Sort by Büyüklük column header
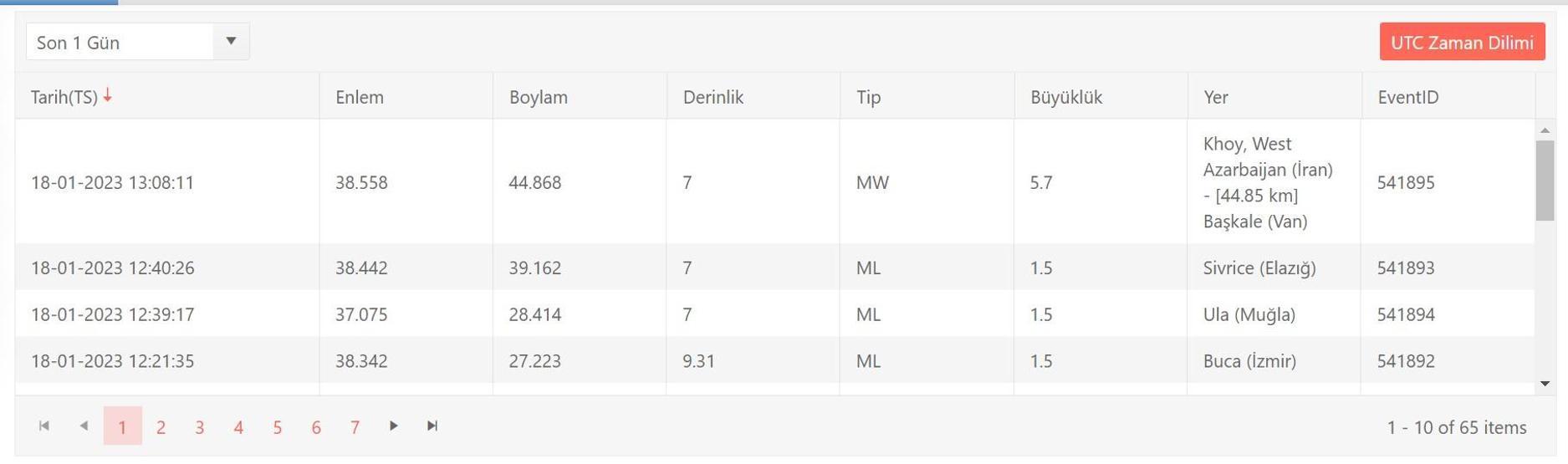The height and width of the screenshot is (464, 1568). click(x=1066, y=97)
